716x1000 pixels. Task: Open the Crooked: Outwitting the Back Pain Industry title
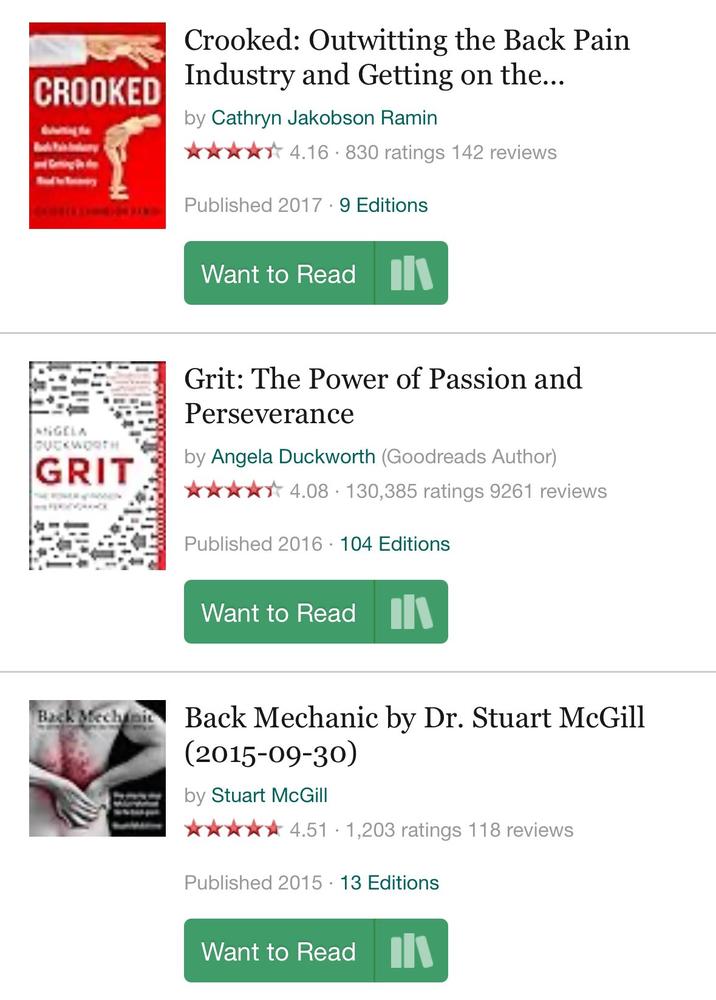point(405,57)
